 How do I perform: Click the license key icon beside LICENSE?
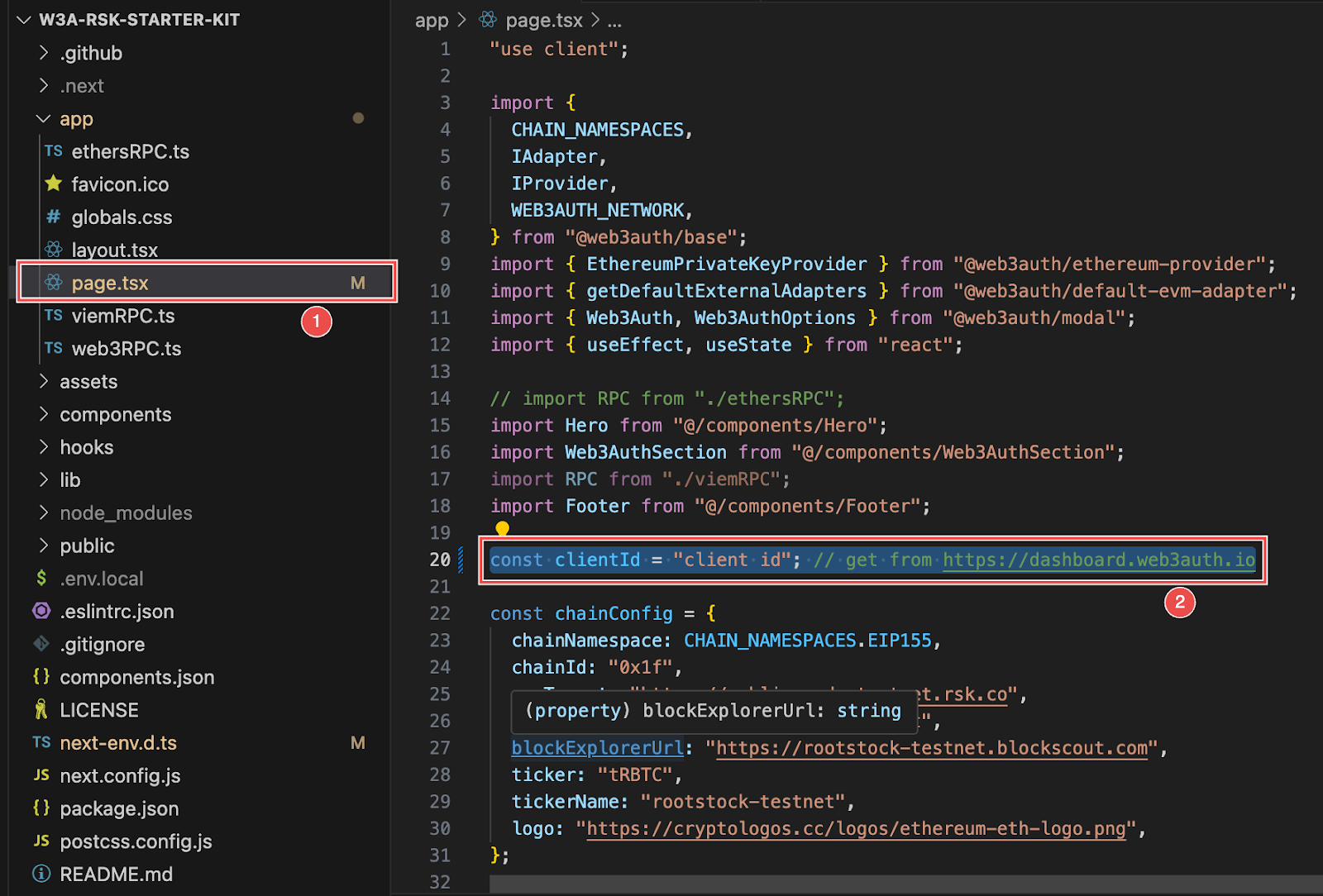pos(41,709)
